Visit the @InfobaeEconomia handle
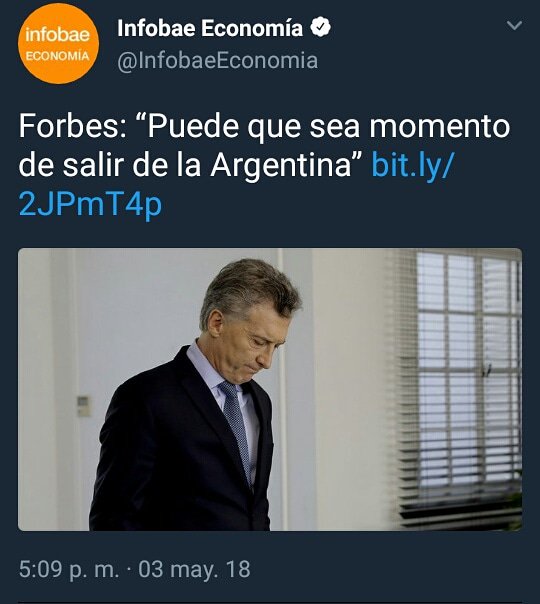This screenshot has height=604, width=540. point(218,61)
